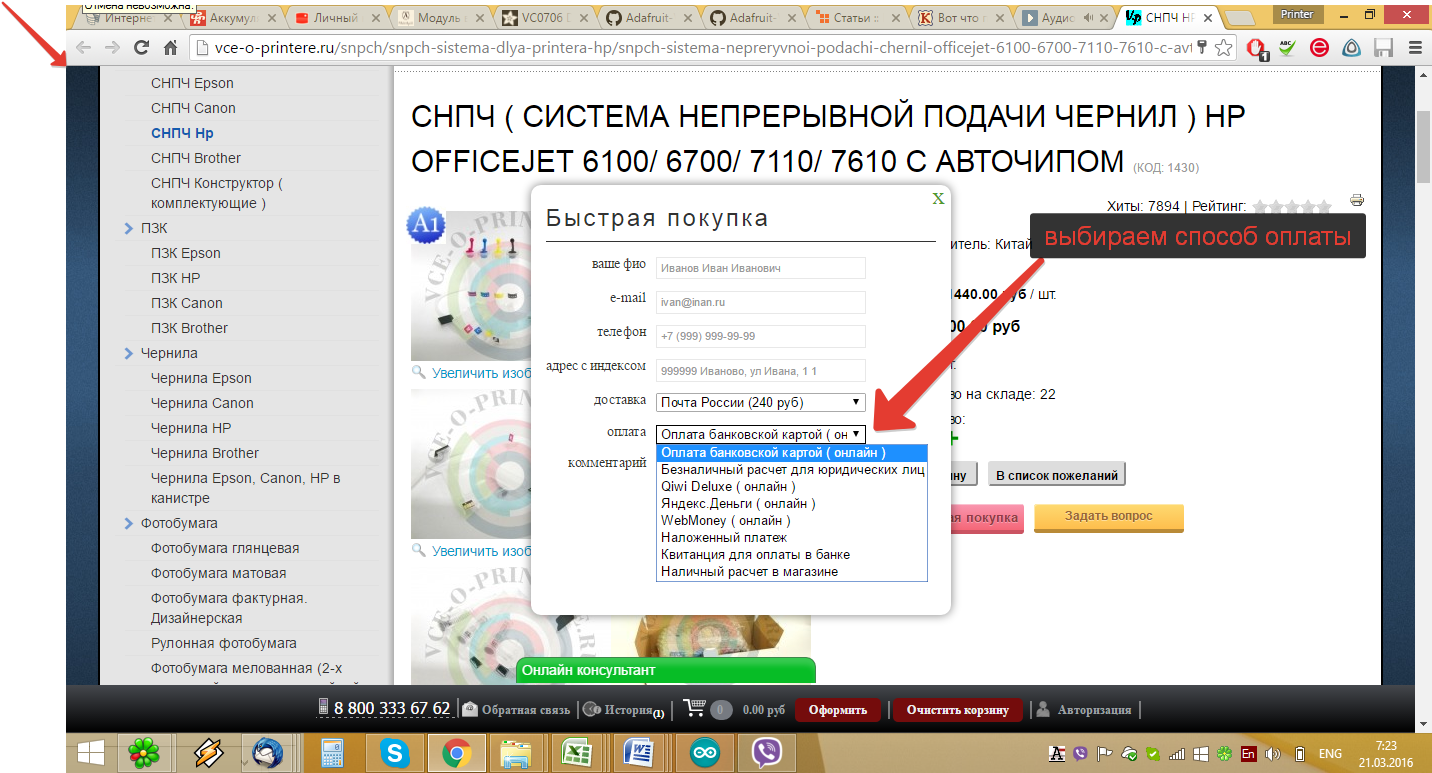Viewport: 1432px width, 773px height.
Task: Click the browser reload icon
Action: point(141,48)
